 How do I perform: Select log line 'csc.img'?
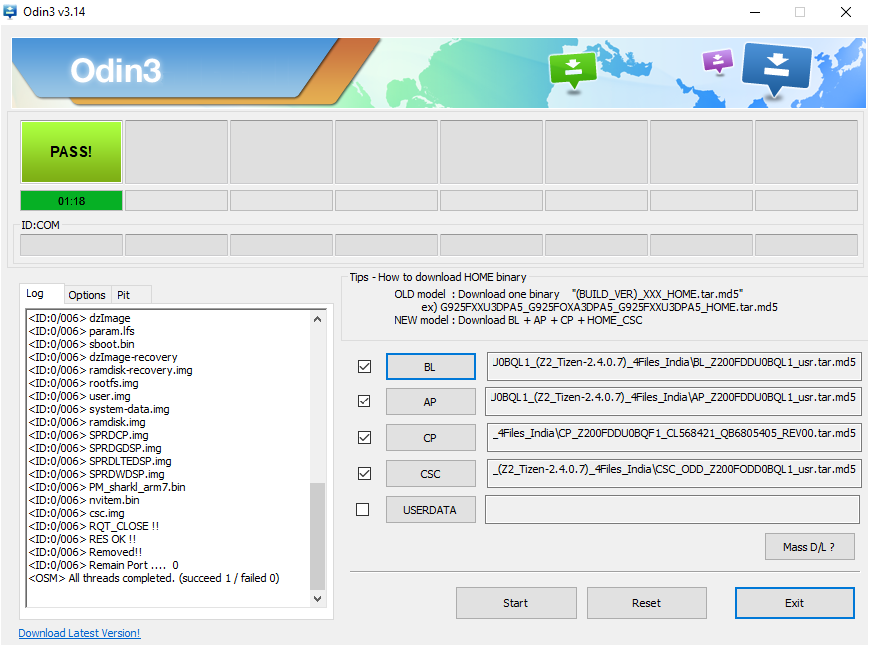[76, 513]
